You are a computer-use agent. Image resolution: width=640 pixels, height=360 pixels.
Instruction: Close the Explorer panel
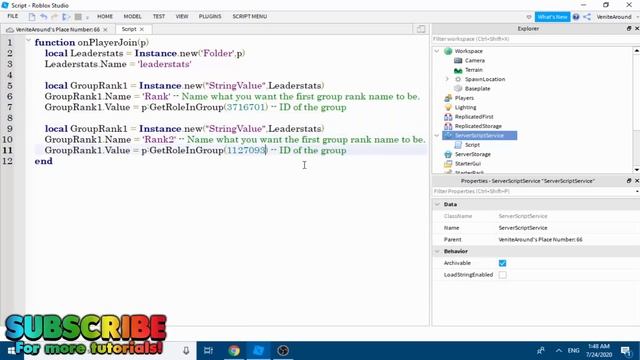pos(637,29)
